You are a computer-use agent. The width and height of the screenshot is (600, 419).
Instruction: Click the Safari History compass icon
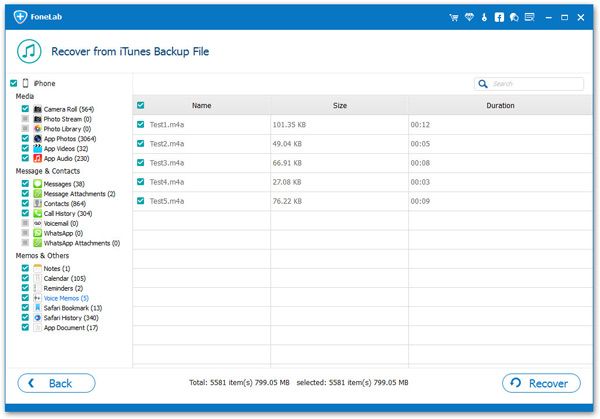click(x=38, y=318)
